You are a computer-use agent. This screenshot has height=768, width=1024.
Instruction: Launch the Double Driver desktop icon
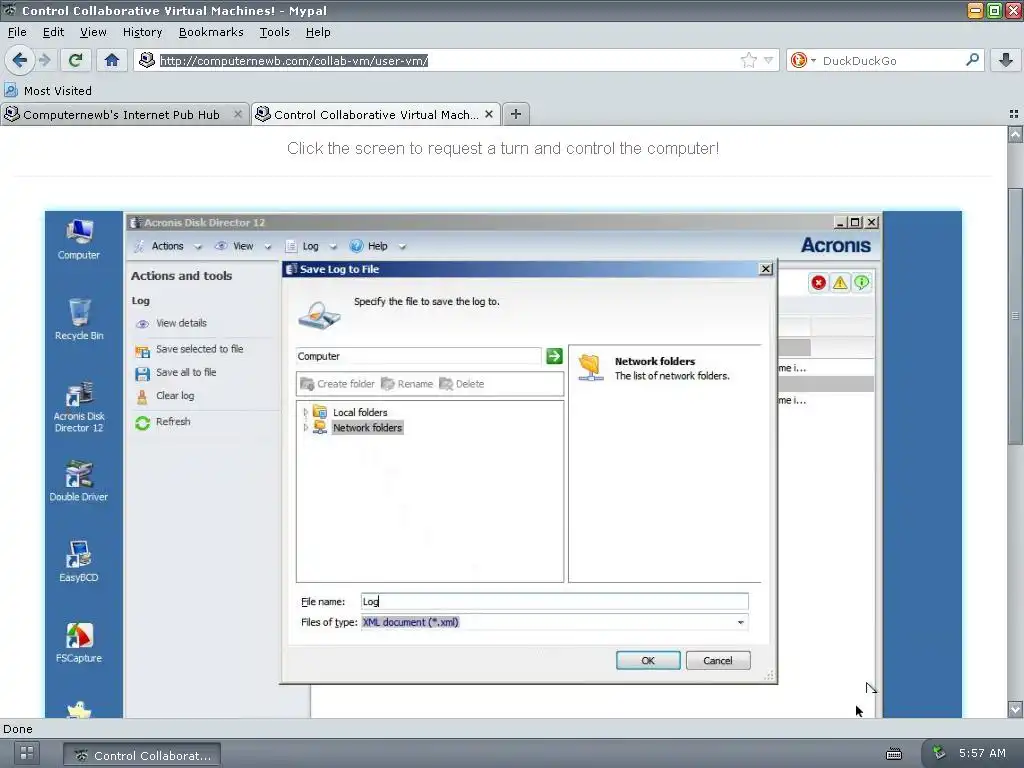(x=78, y=481)
